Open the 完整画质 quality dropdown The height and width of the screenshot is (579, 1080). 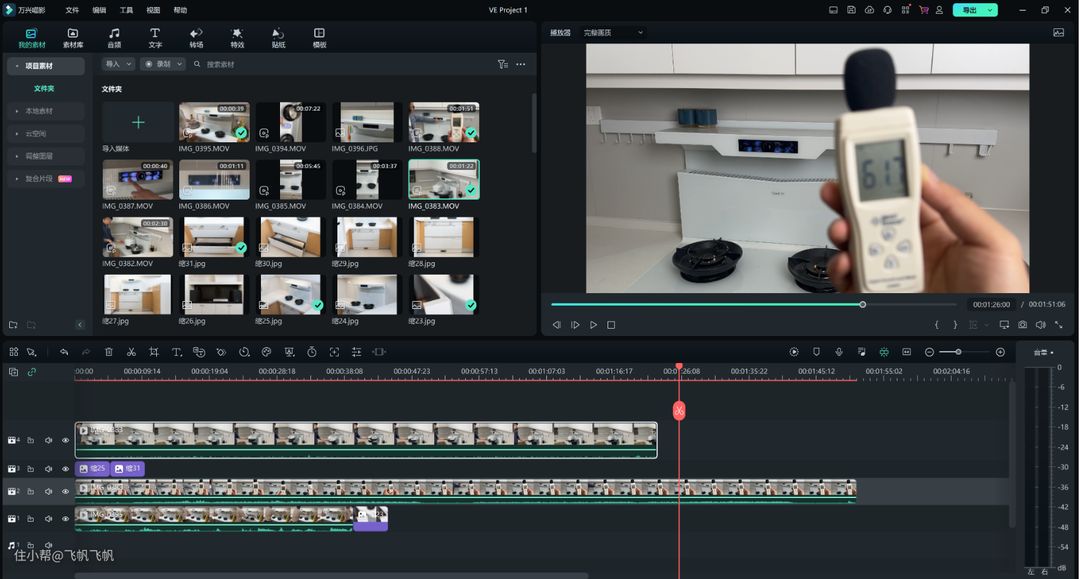pos(614,32)
